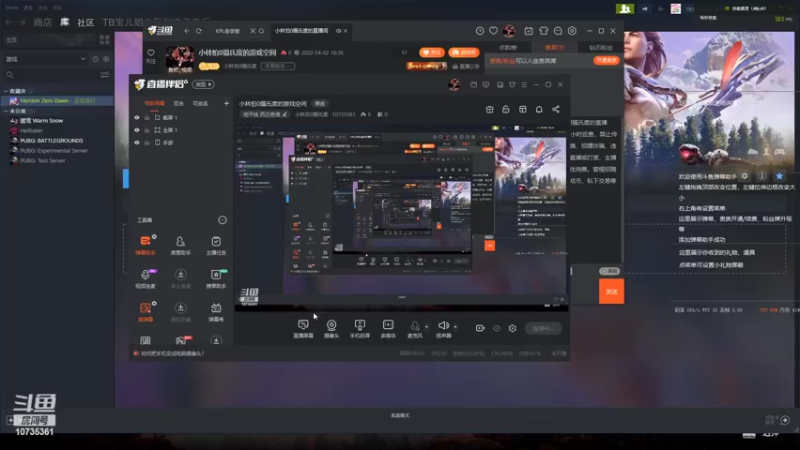Click the lock icon above preview
Viewport: 800px width, 450px height.
506,109
